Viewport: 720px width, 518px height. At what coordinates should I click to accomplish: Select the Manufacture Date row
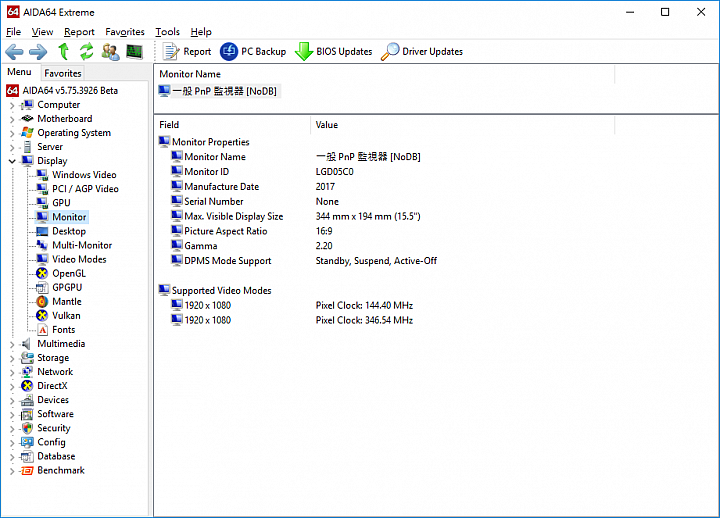(x=253, y=187)
